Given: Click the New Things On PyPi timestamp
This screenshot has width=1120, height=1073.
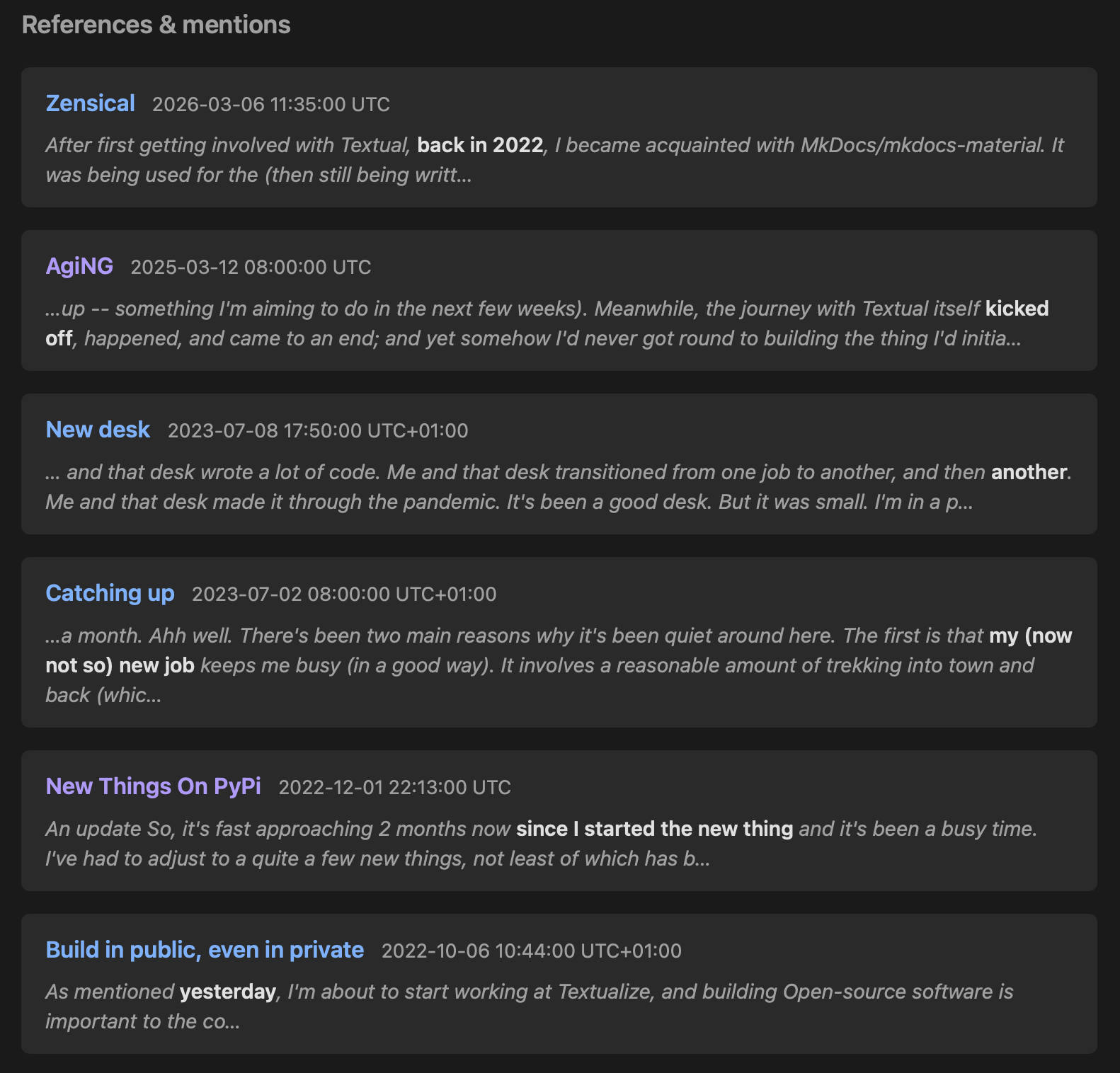Looking at the screenshot, I should click(x=395, y=788).
